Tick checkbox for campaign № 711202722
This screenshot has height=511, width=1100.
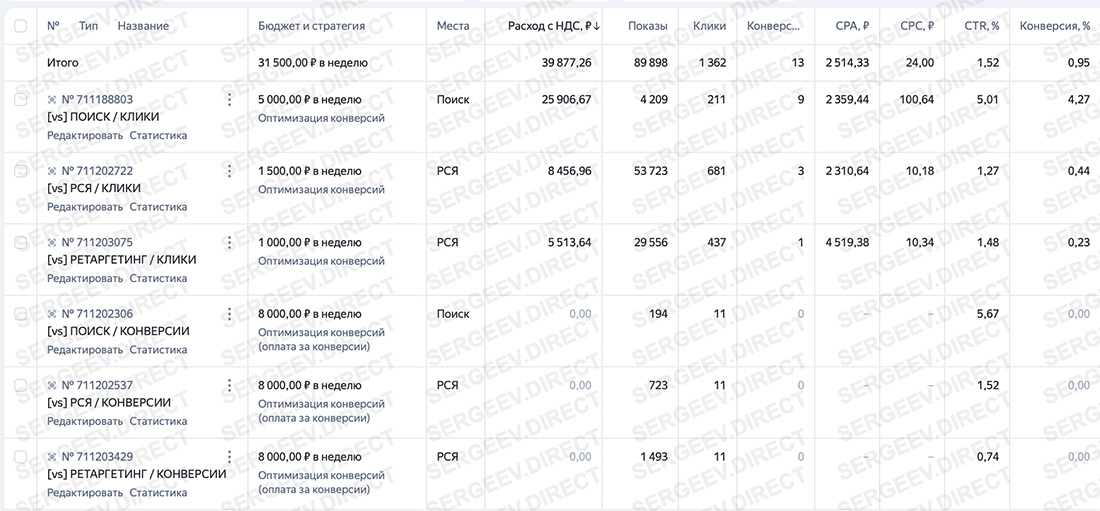click(20, 171)
